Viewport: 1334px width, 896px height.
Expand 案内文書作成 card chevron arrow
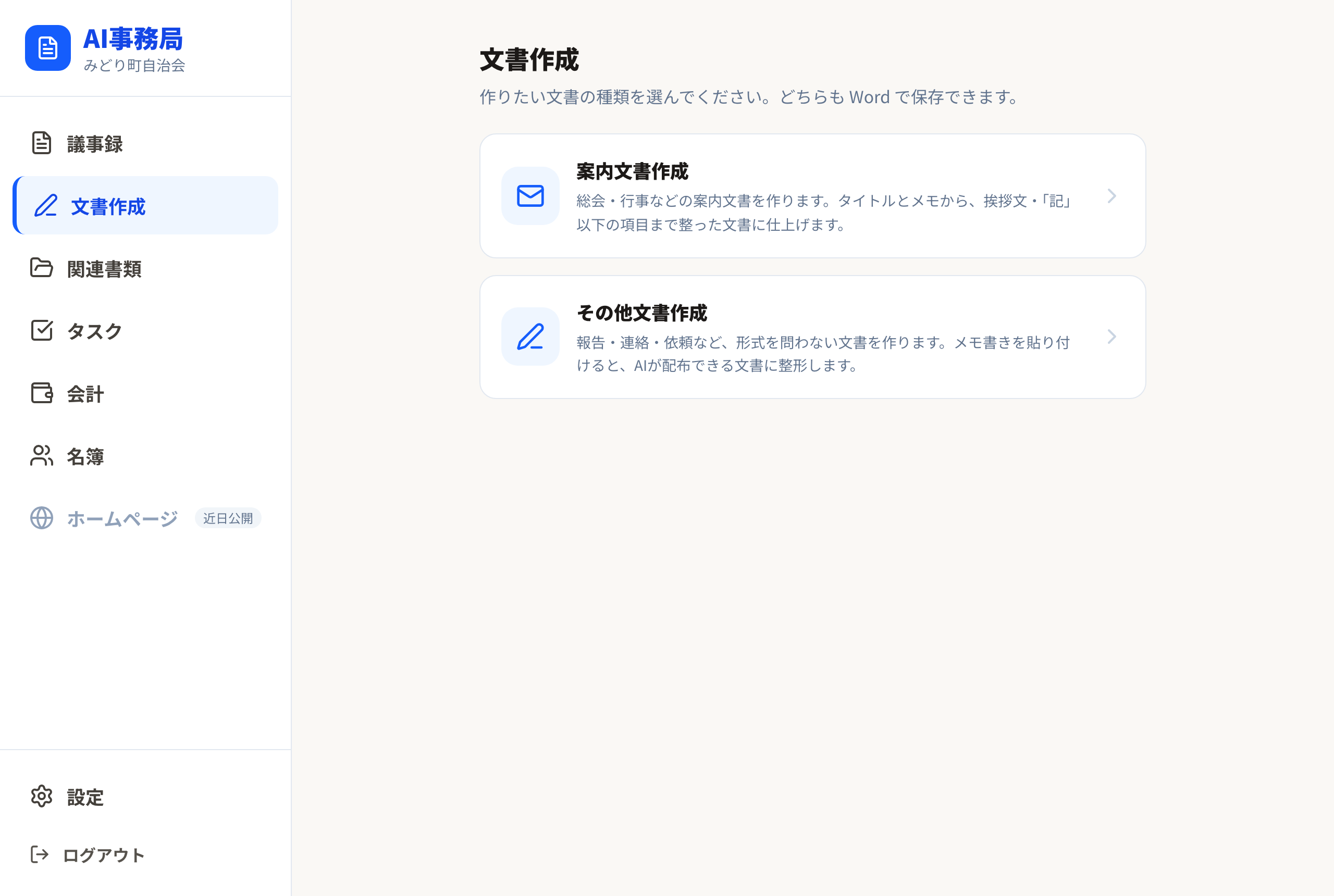click(1111, 196)
